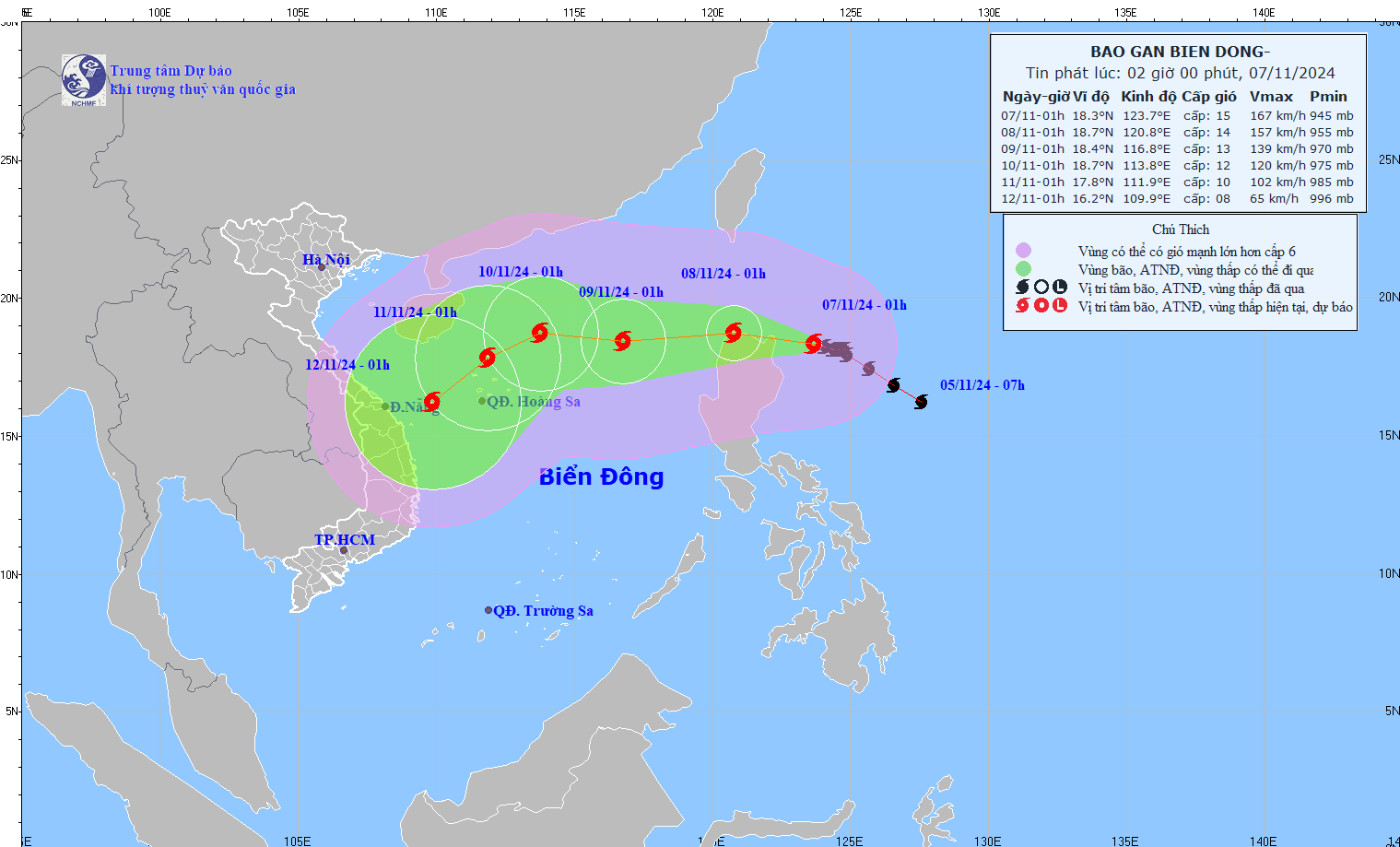Click the '08/11/24 - 01h' map label
1400x847 pixels.
point(724,274)
